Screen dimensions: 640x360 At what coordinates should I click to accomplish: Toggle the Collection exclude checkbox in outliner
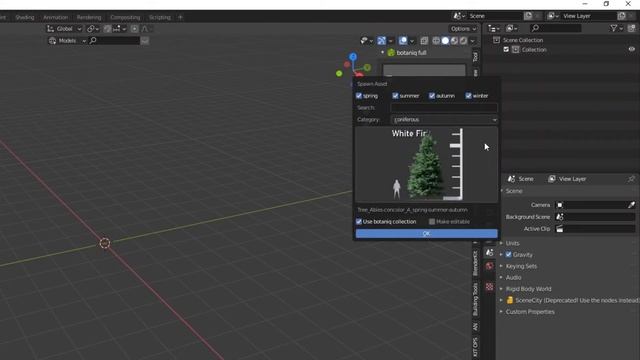pyautogui.click(x=506, y=49)
